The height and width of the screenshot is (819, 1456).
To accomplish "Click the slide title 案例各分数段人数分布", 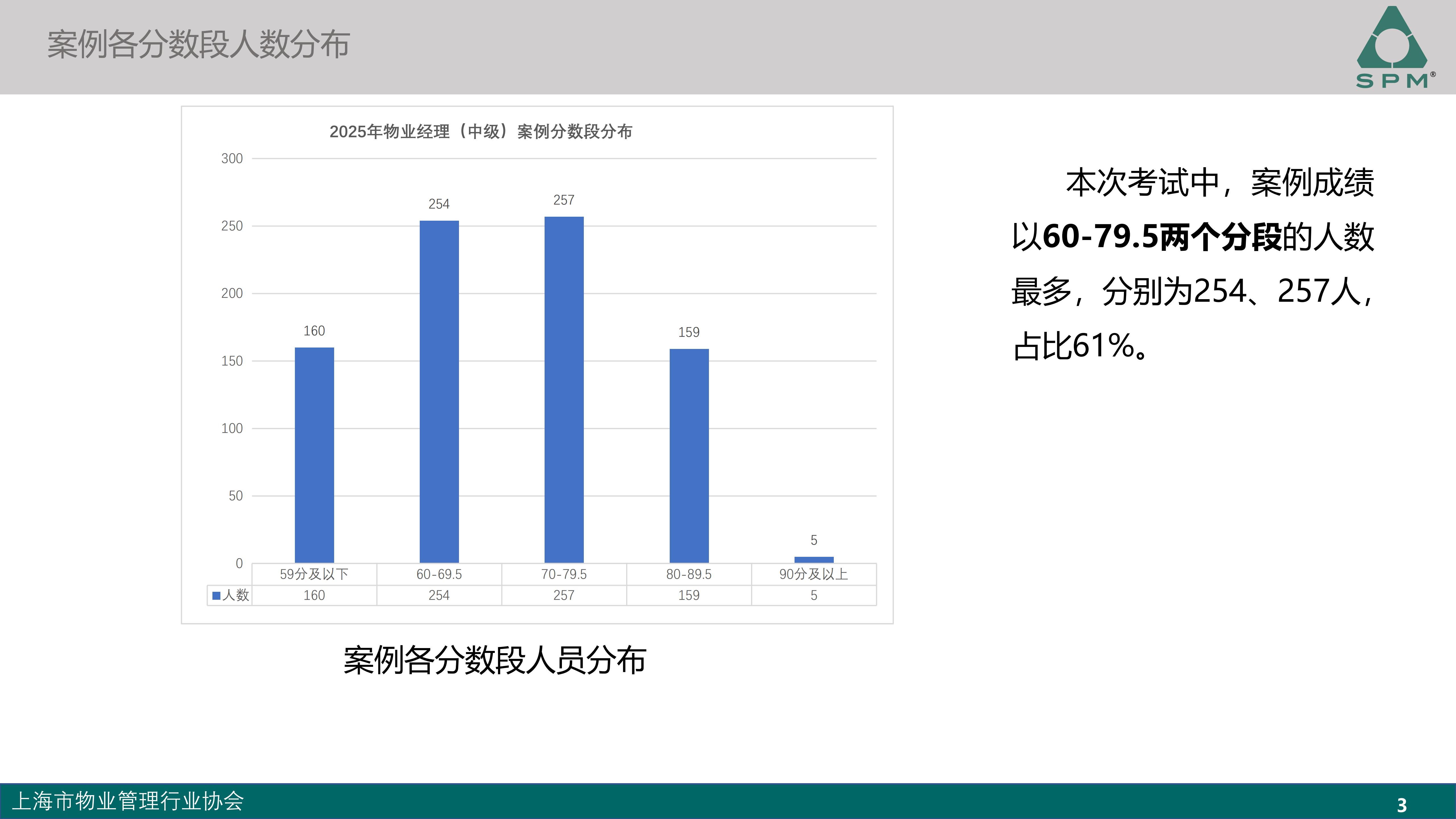I will [198, 45].
